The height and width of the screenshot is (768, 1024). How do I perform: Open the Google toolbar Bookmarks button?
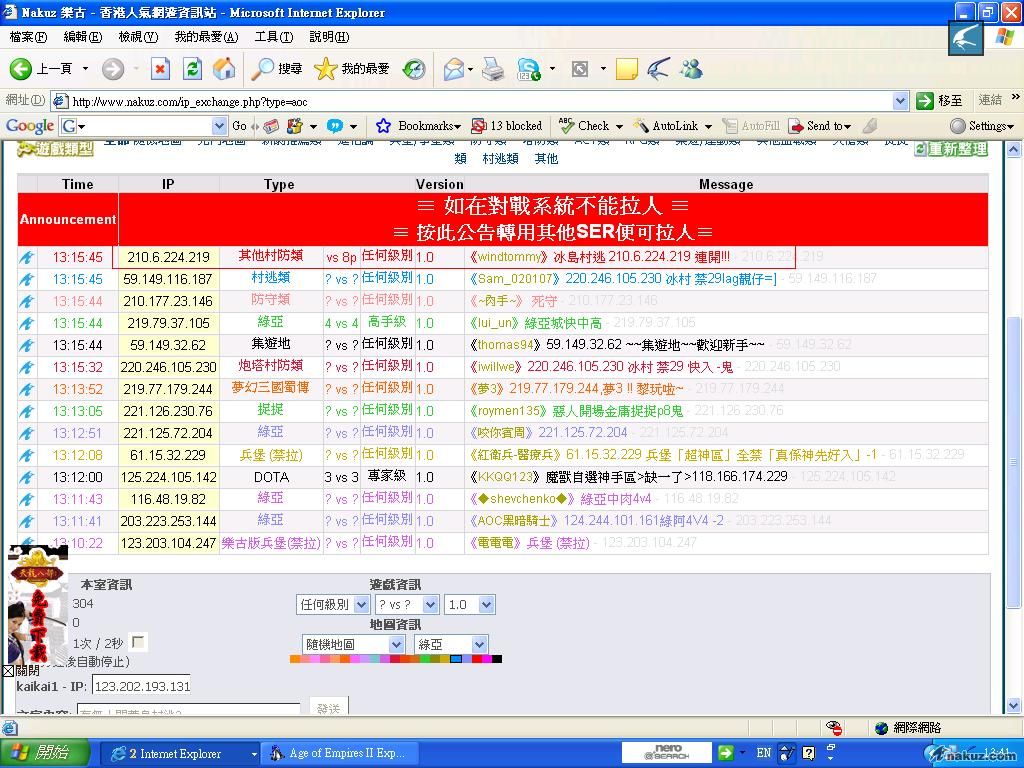(x=419, y=126)
